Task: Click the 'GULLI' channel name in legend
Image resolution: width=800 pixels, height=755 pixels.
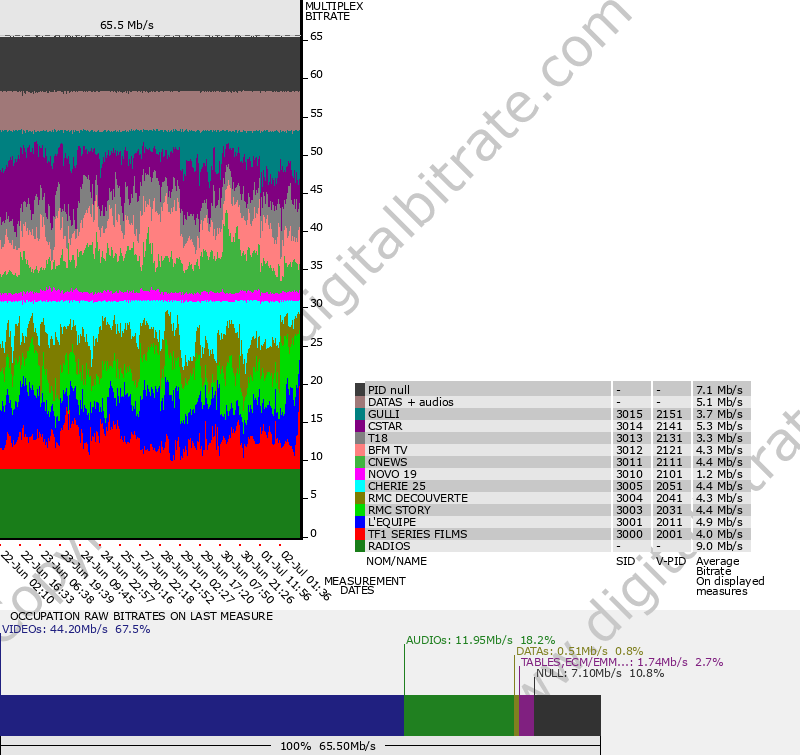Action: point(384,414)
